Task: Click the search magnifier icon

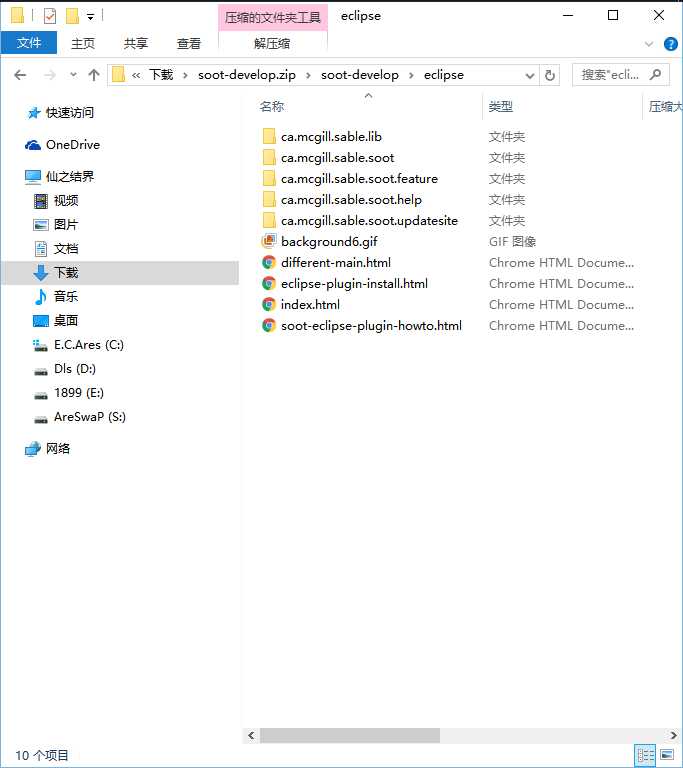Action: tap(656, 74)
